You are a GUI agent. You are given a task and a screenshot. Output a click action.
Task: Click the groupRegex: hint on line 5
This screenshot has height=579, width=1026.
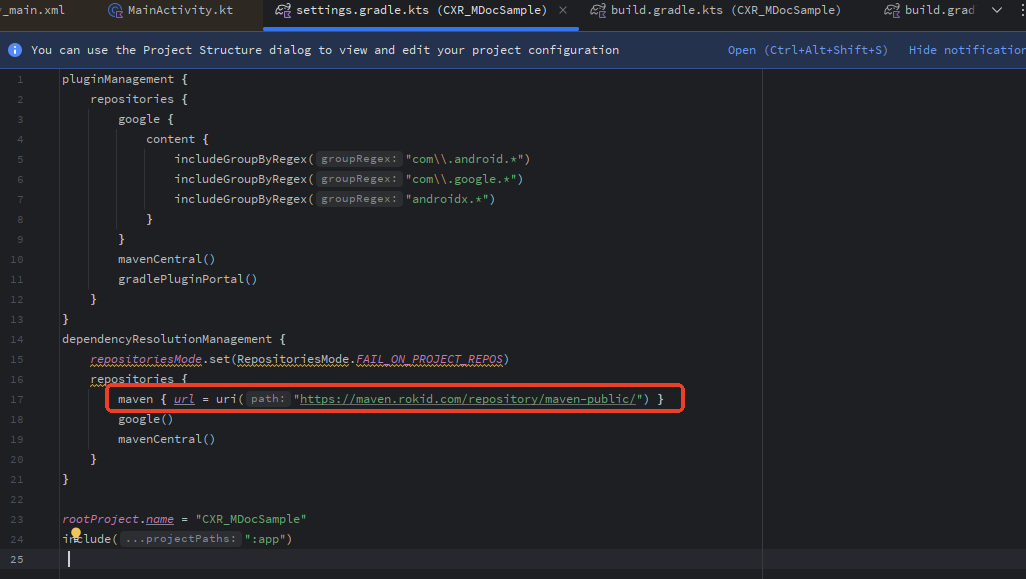point(359,159)
